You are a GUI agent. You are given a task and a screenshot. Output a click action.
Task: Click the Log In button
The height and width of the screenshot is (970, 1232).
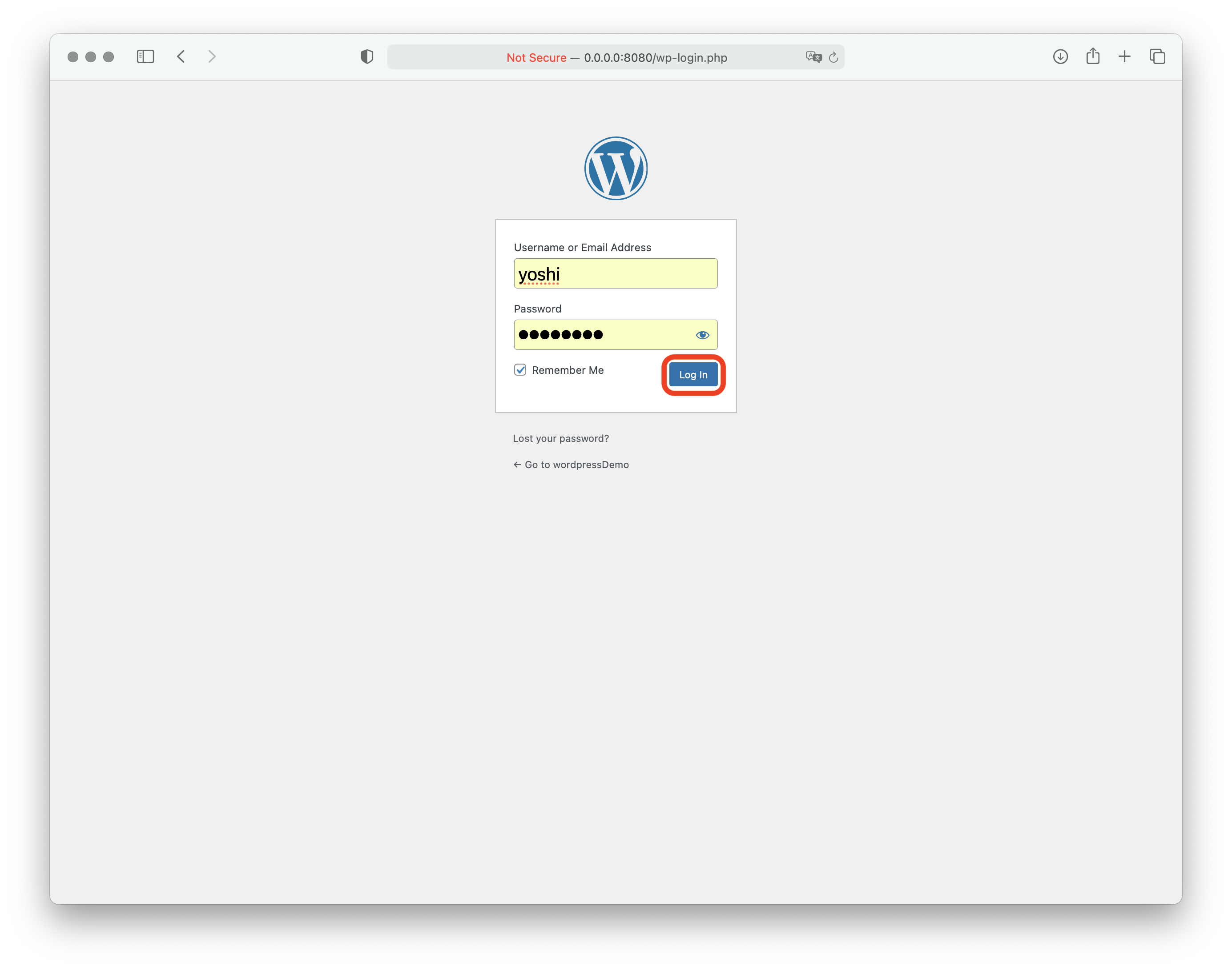(693, 375)
